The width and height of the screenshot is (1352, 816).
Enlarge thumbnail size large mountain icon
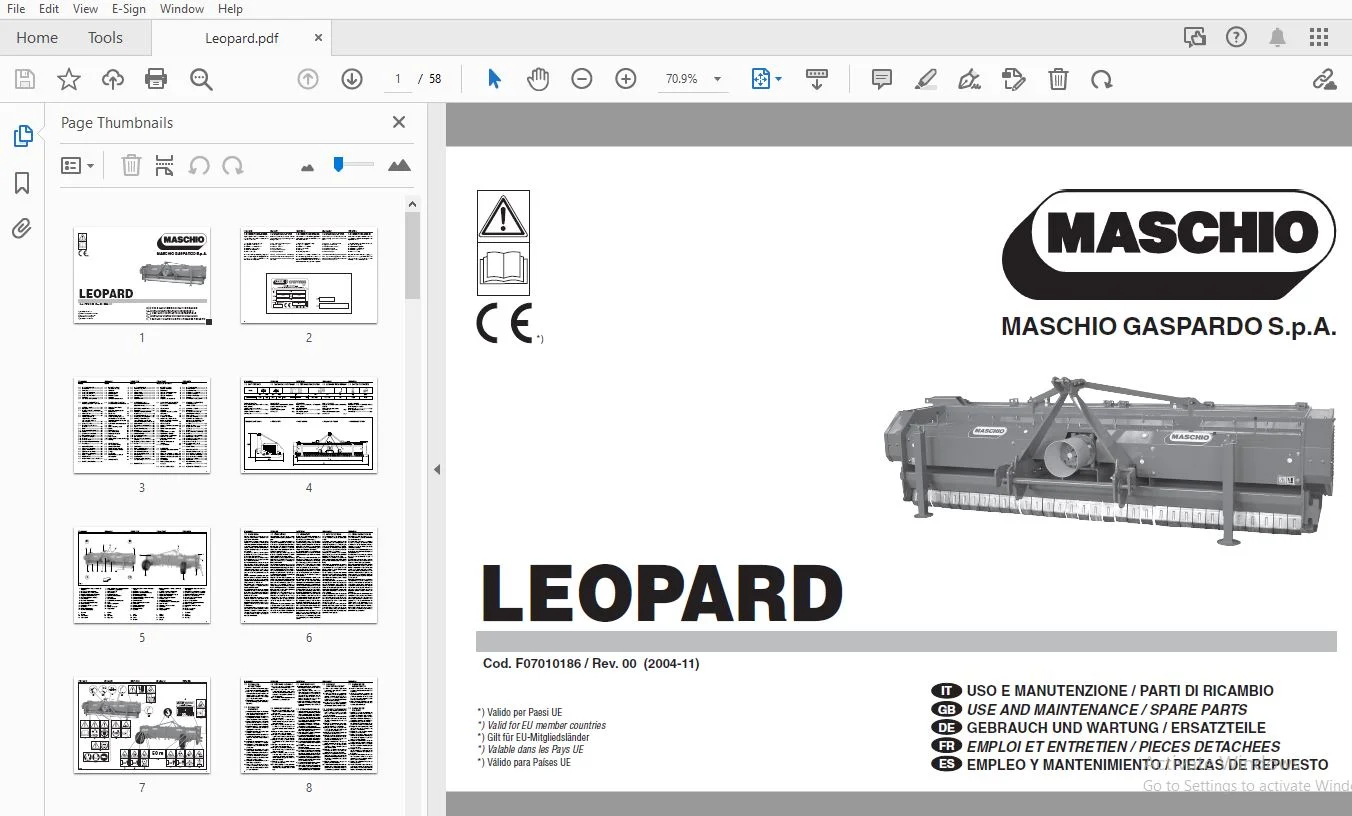399,166
